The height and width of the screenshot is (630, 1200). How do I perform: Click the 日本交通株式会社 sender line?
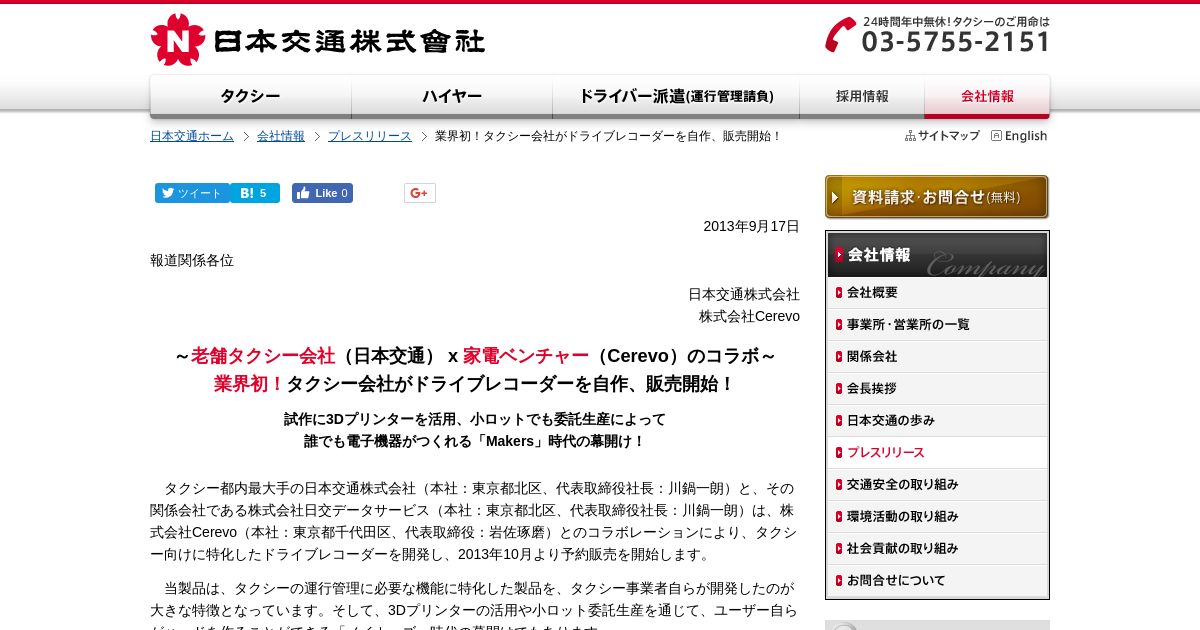tap(744, 294)
